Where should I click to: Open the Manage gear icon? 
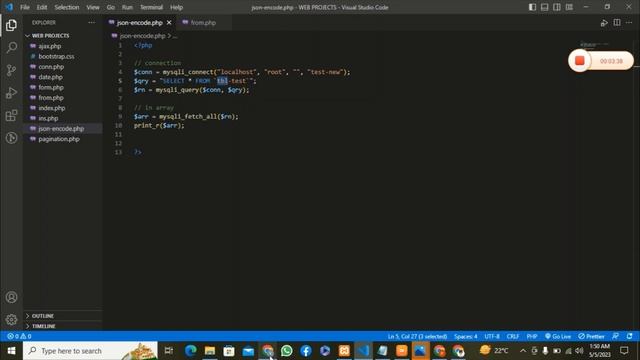pos(11,319)
